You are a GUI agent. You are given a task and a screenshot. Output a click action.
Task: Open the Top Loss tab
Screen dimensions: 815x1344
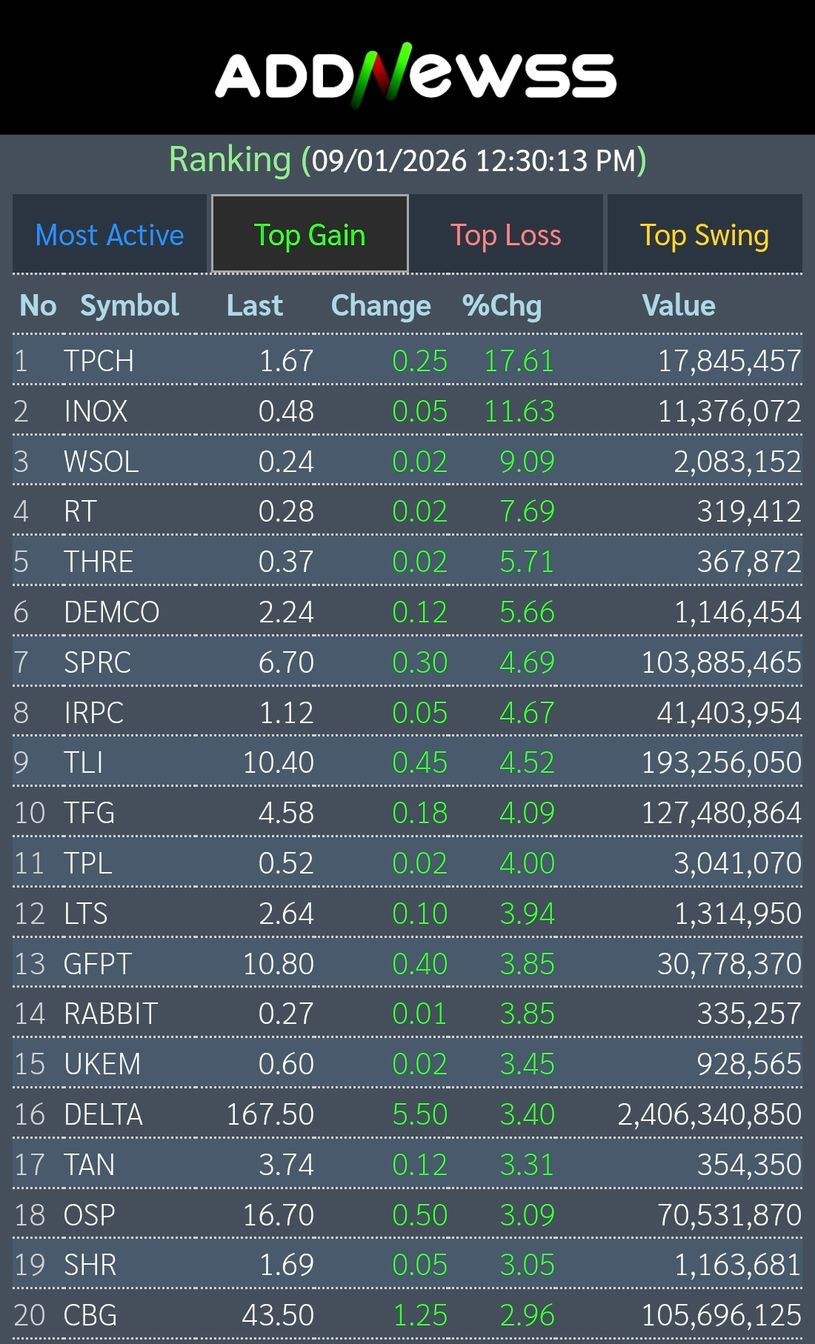[x=506, y=235]
